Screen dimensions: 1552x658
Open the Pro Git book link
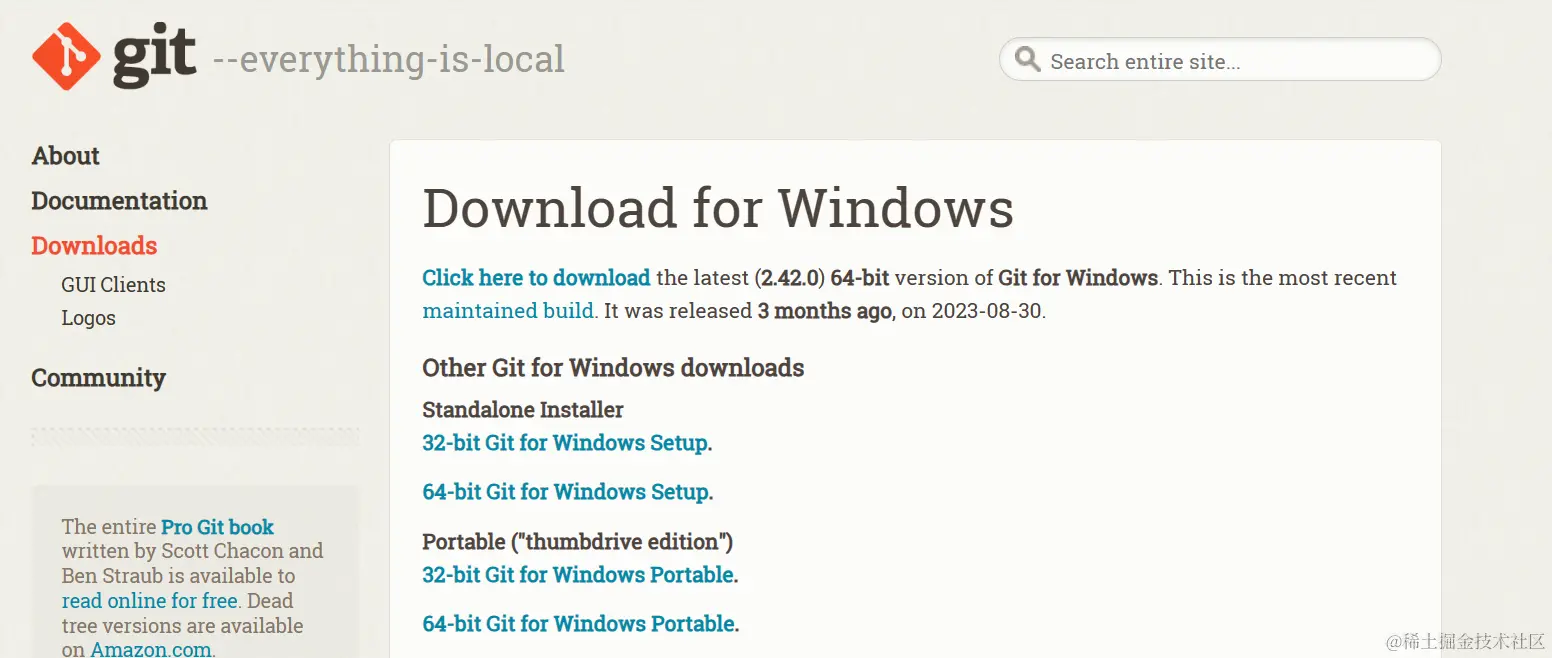217,527
